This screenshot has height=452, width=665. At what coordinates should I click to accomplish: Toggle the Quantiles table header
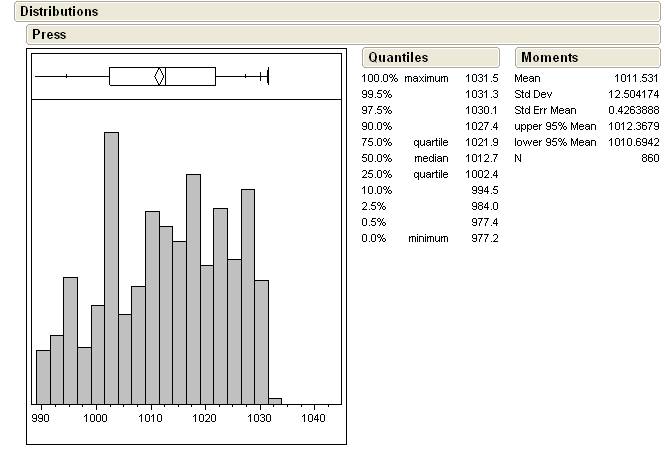point(397,58)
